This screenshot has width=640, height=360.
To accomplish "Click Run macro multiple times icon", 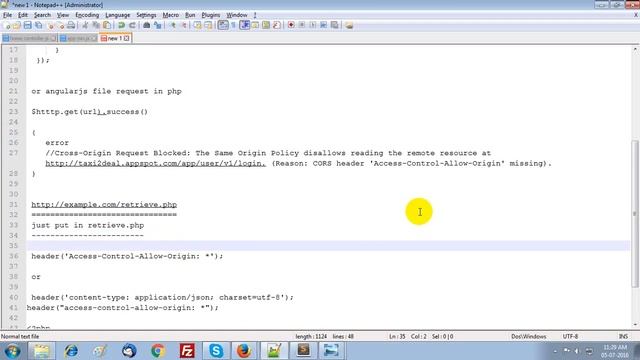I will [323, 25].
